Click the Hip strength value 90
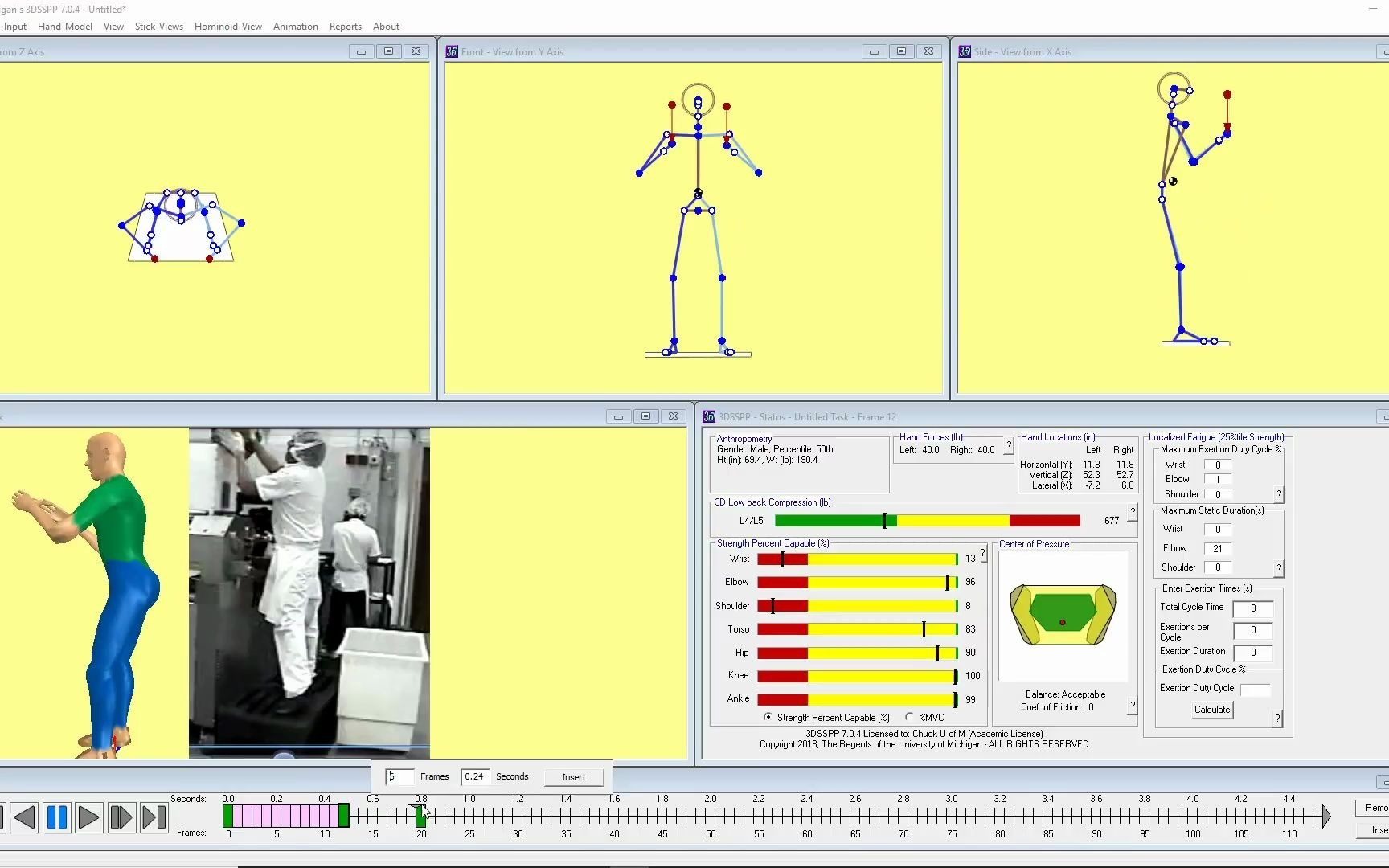Image resolution: width=1389 pixels, height=868 pixels. (x=970, y=653)
